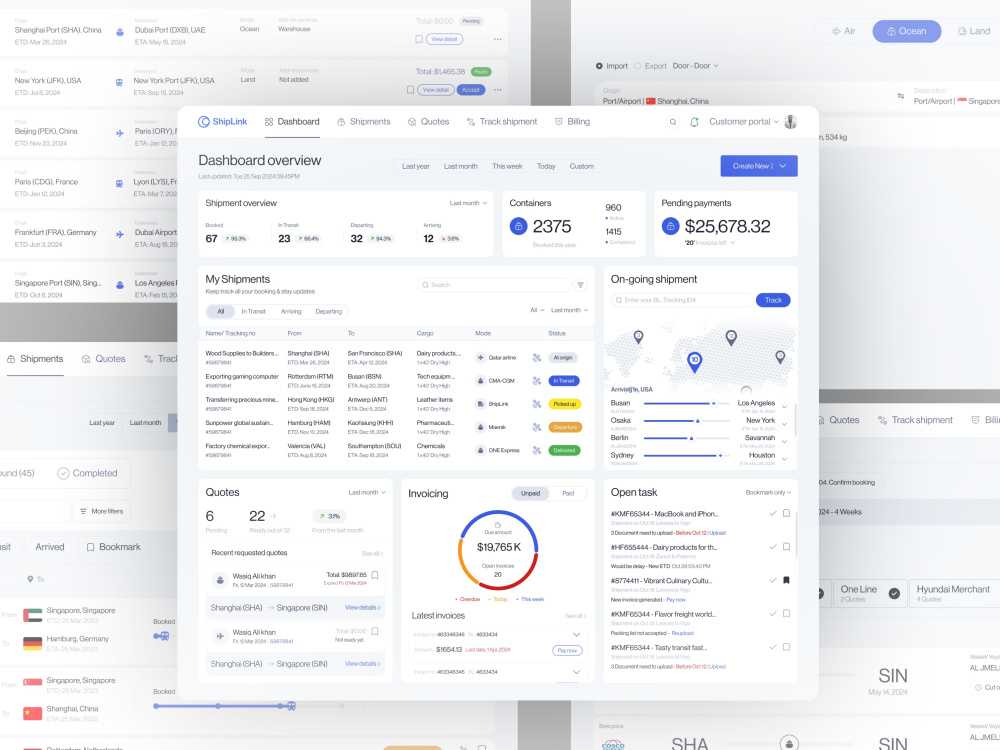Select the Export radio button
This screenshot has height=750, width=1000.
coord(637,66)
